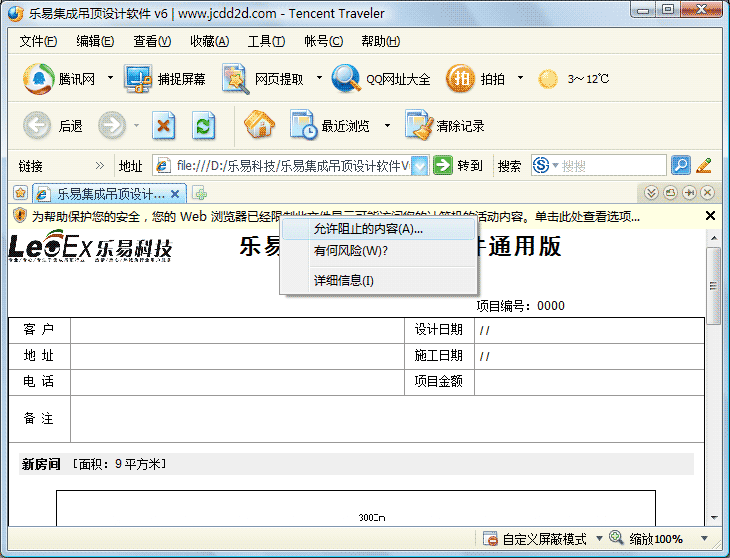
Task: Click the clear history broom icon
Action: tap(418, 126)
